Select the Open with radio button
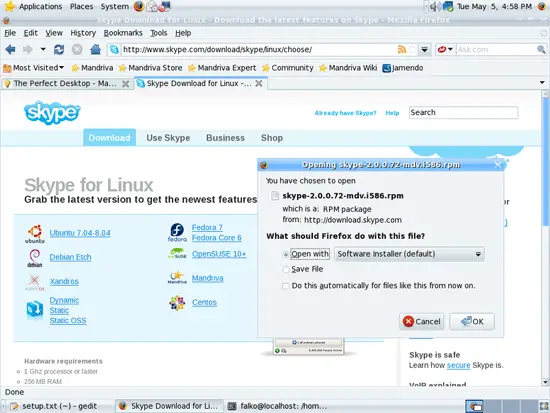The width and height of the screenshot is (550, 413). (286, 254)
